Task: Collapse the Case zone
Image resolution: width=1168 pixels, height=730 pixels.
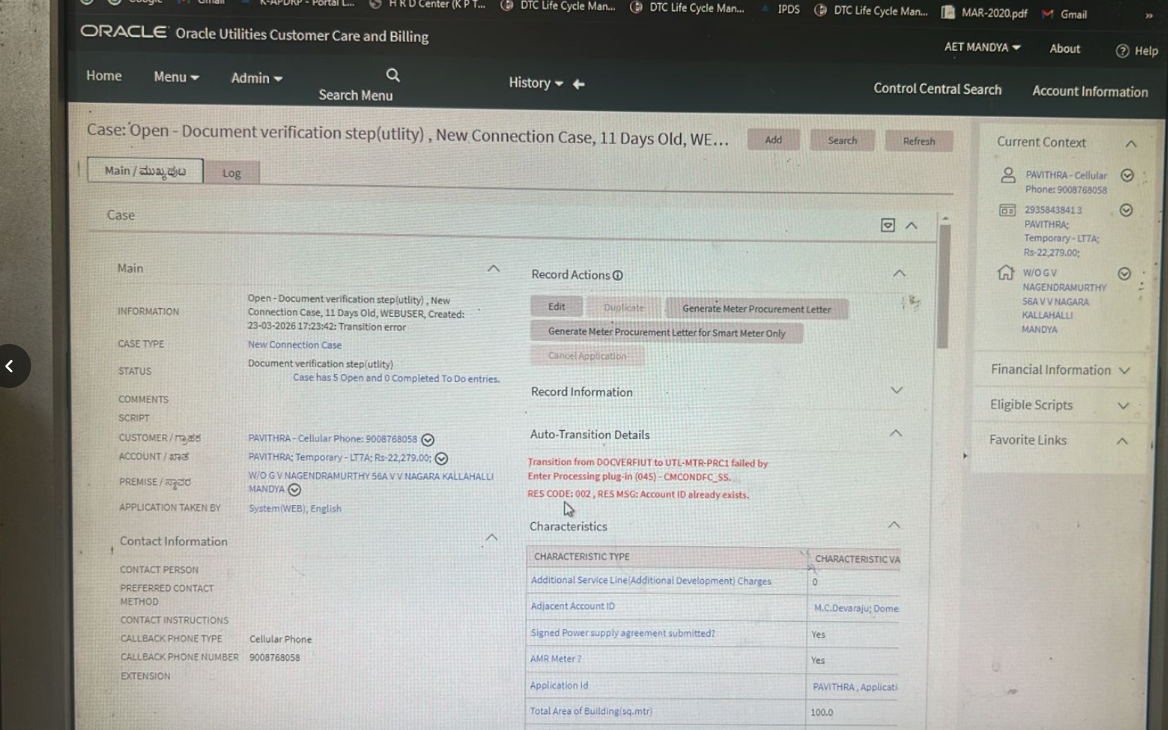Action: 911,226
